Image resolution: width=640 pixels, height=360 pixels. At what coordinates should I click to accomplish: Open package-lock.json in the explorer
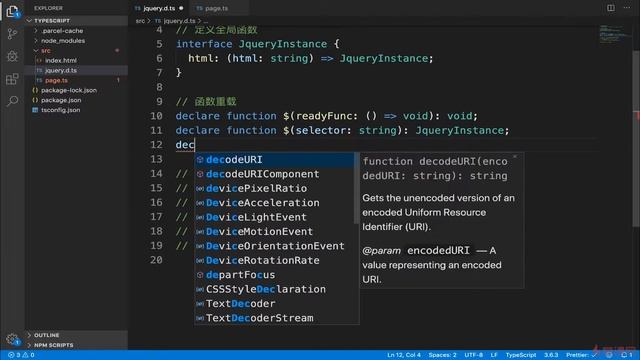click(69, 90)
